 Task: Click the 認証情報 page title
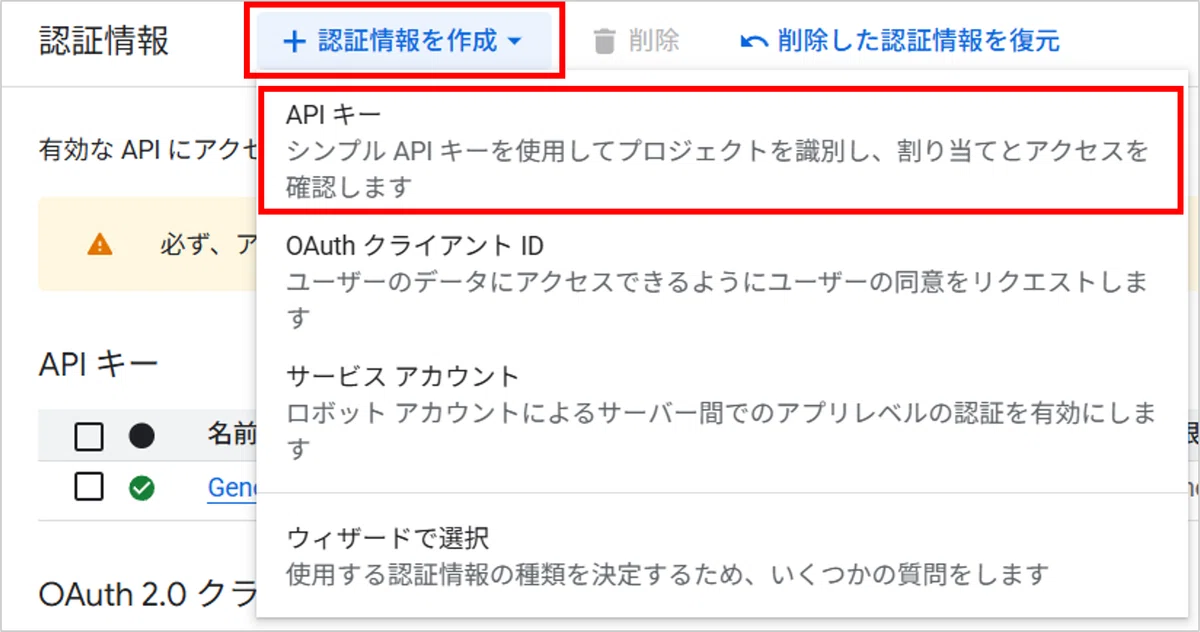(104, 42)
